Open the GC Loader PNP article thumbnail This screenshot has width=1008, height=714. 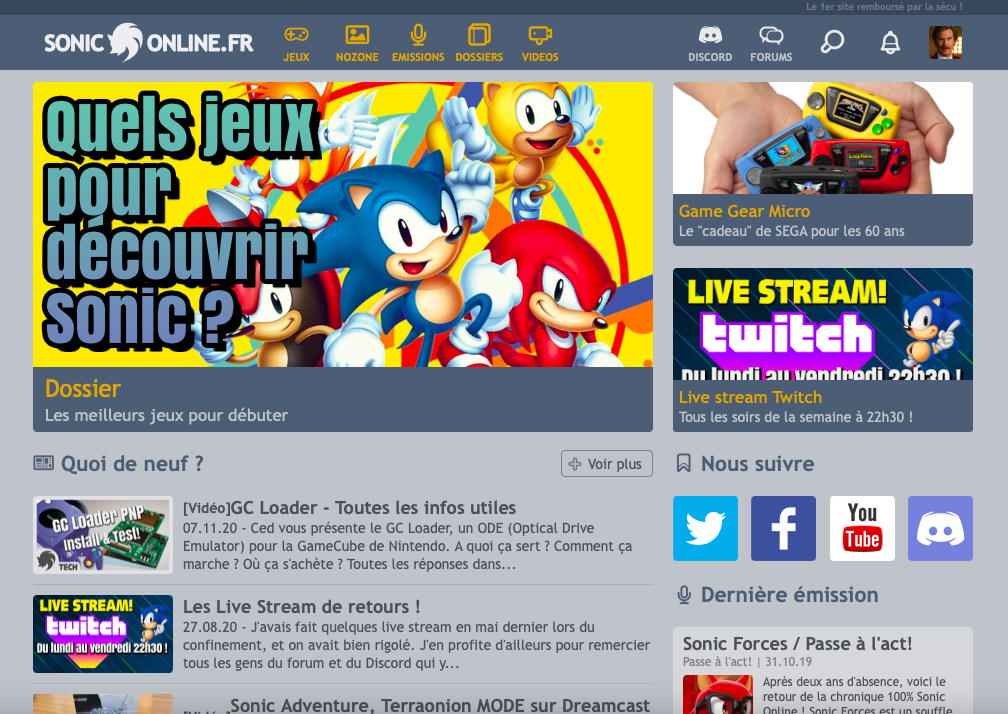click(103, 535)
